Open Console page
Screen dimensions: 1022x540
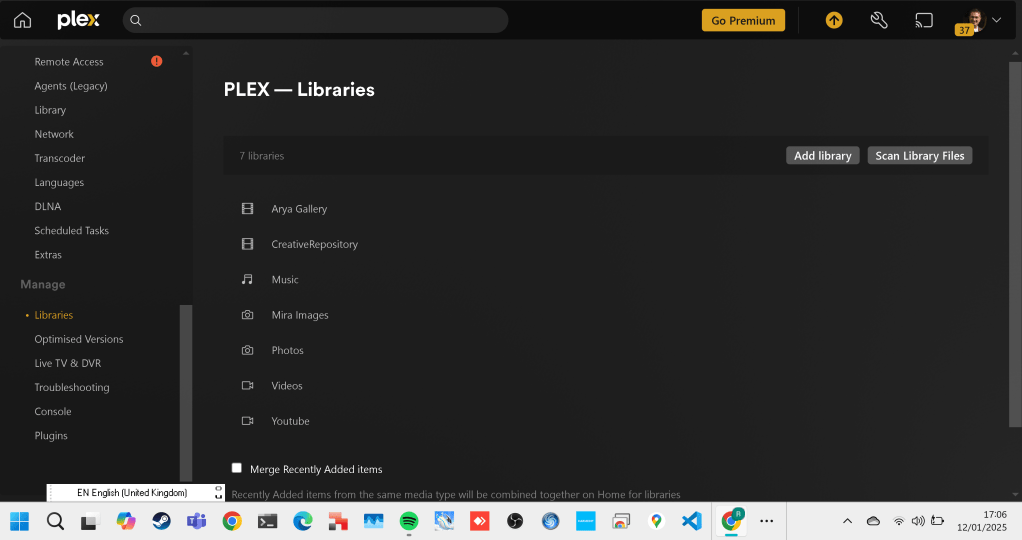tap(53, 412)
